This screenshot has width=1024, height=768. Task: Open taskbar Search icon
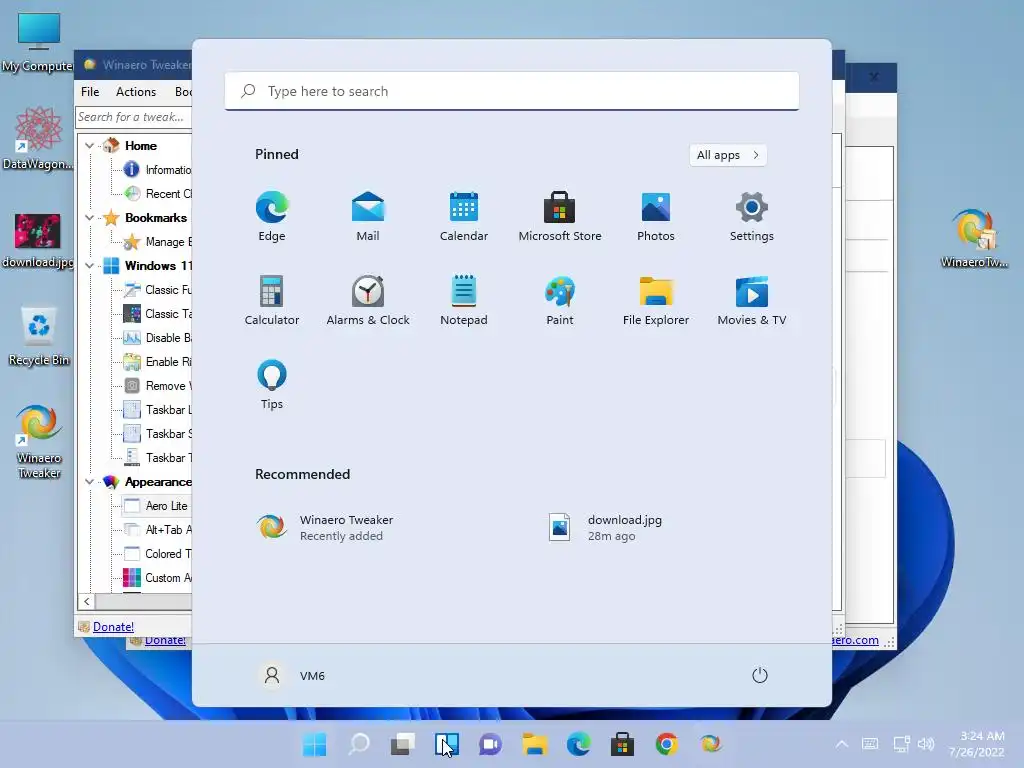tap(359, 744)
